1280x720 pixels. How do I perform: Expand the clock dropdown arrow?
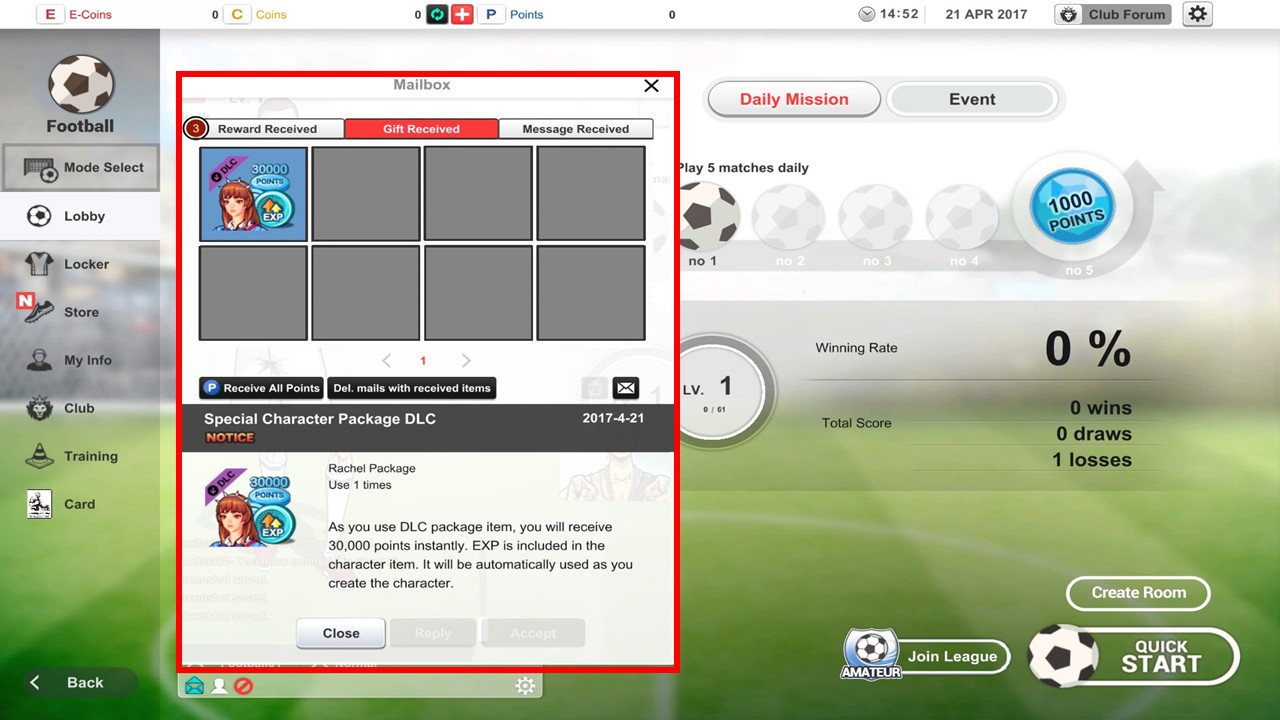point(866,15)
